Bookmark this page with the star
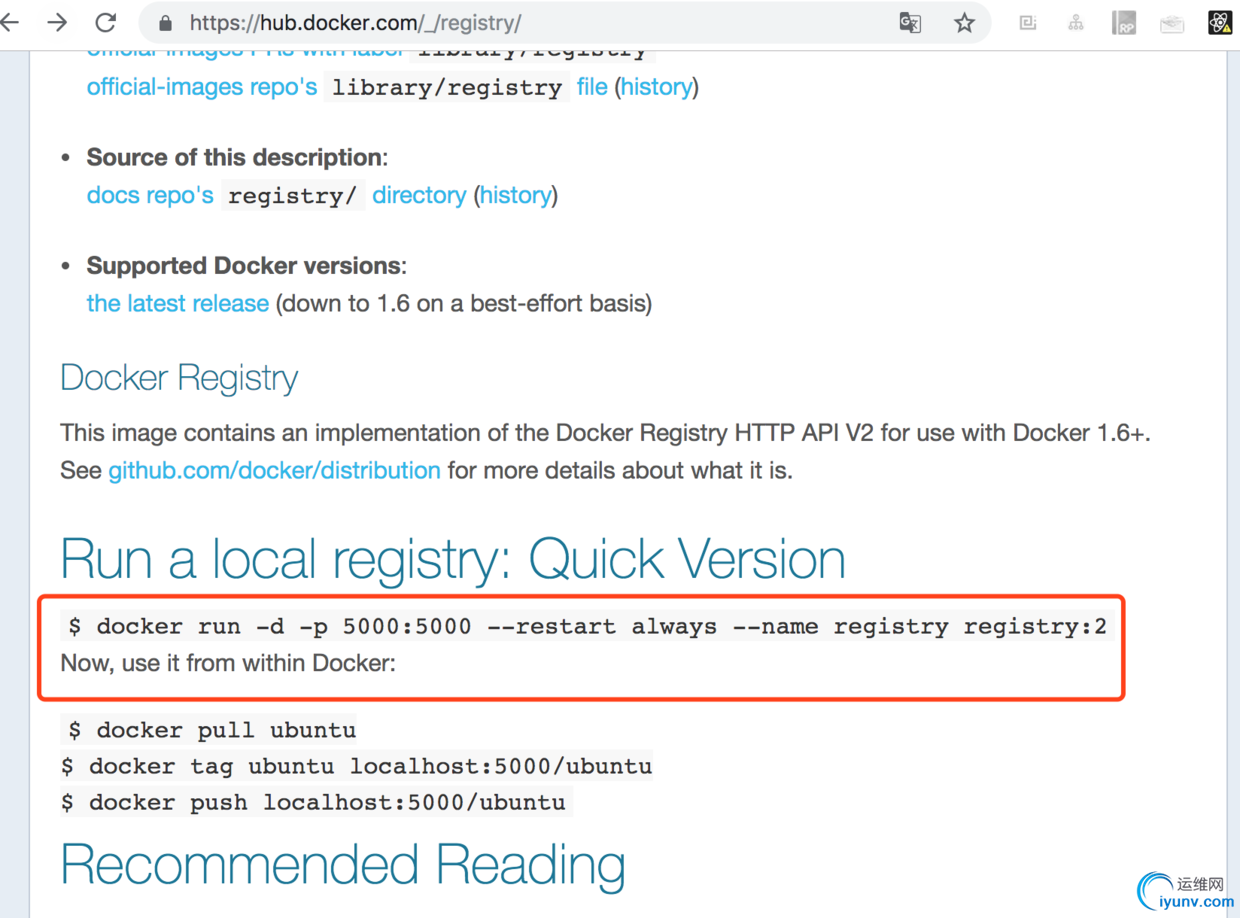The image size is (1240, 918). coord(964,23)
